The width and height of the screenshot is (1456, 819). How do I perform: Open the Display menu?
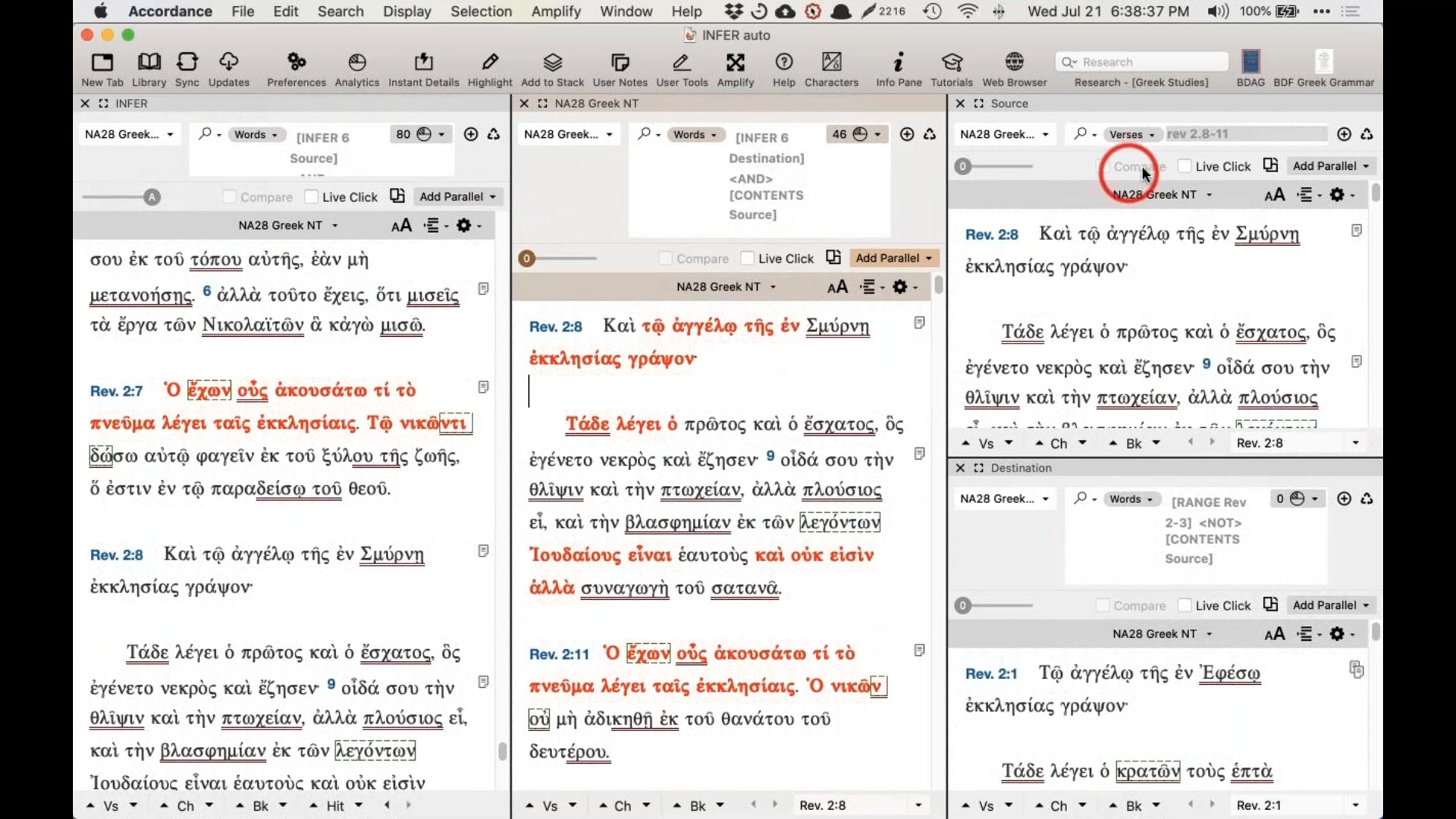(406, 11)
